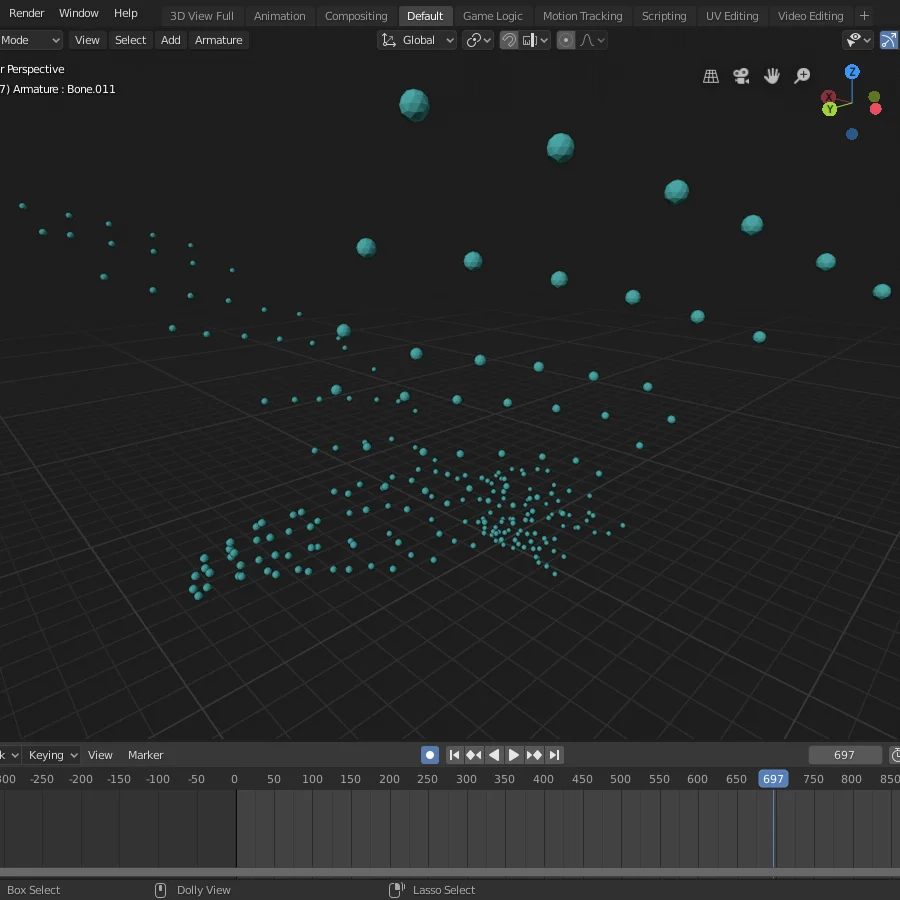Click the Blender logo icon top right
This screenshot has height=900, width=900.
click(890, 40)
